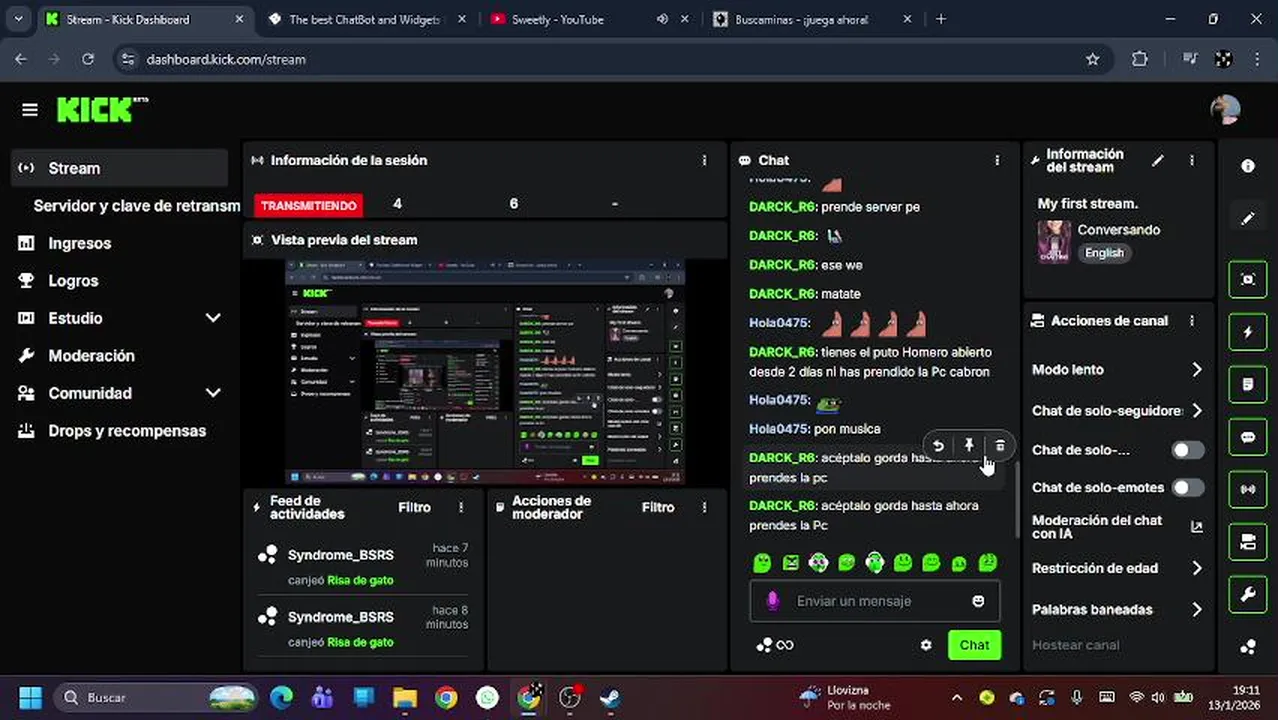Open Filtro in Feed de actividades
Viewport: 1278px width, 720px height.
click(414, 508)
